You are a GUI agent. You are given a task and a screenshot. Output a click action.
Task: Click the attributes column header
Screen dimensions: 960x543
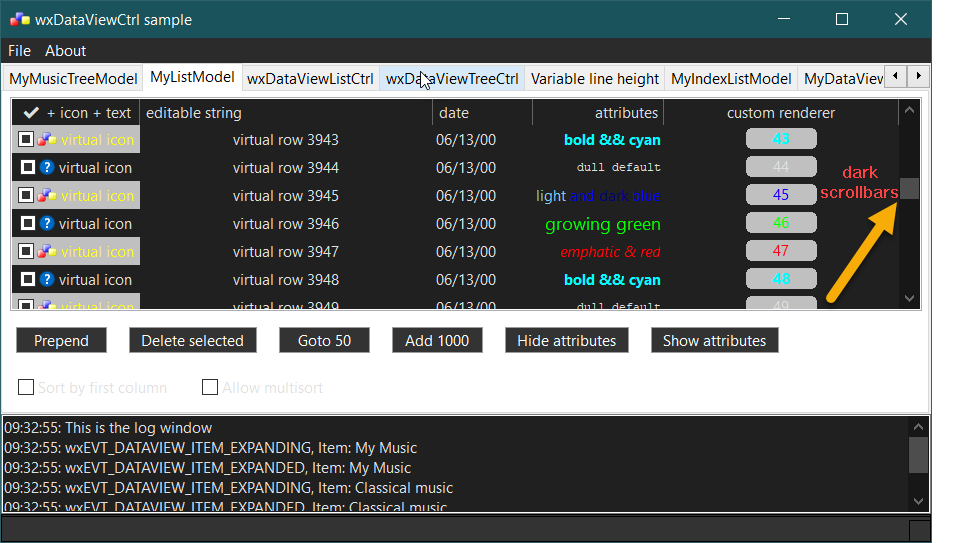598,113
